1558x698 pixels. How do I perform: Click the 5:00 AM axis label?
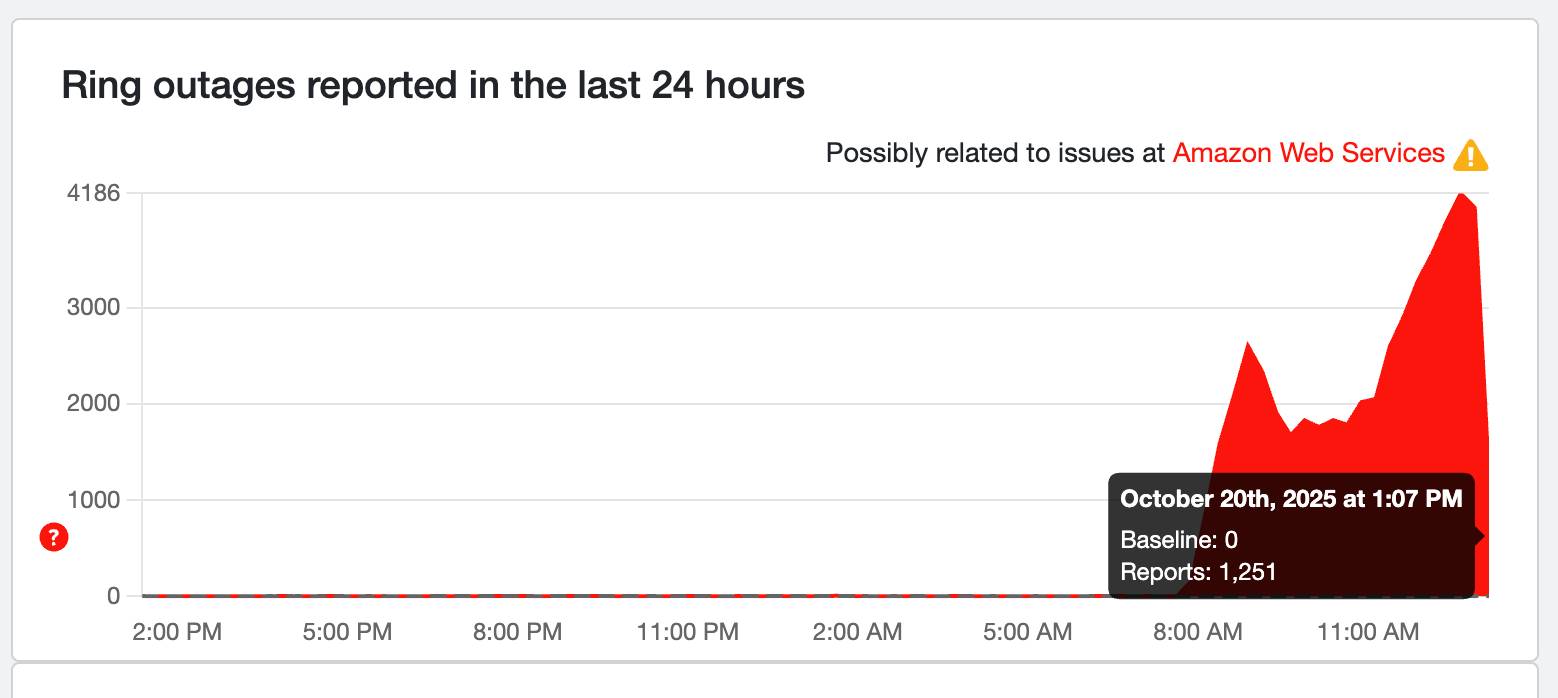1029,632
